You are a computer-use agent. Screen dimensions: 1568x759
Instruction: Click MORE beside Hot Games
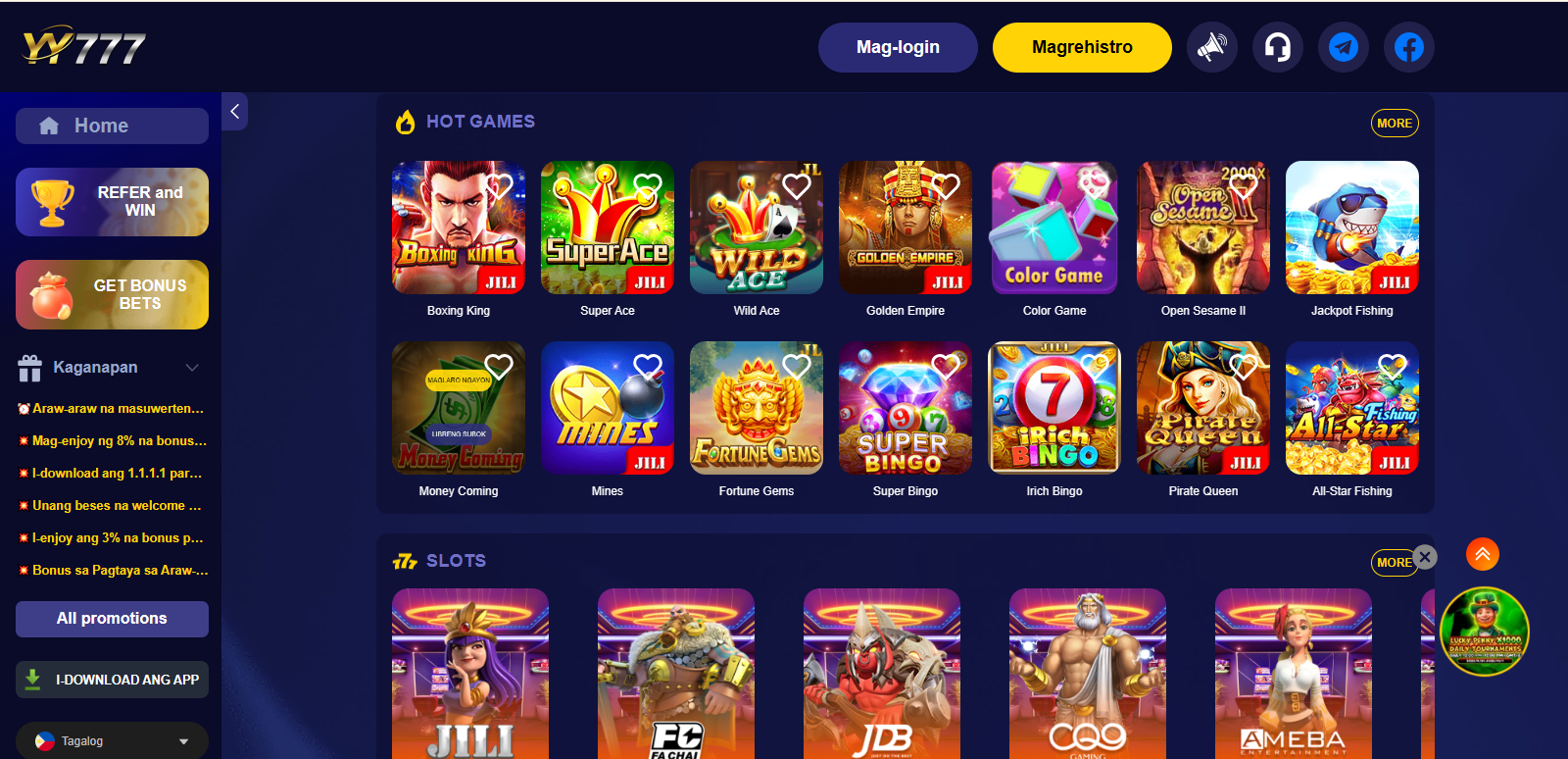point(1395,124)
